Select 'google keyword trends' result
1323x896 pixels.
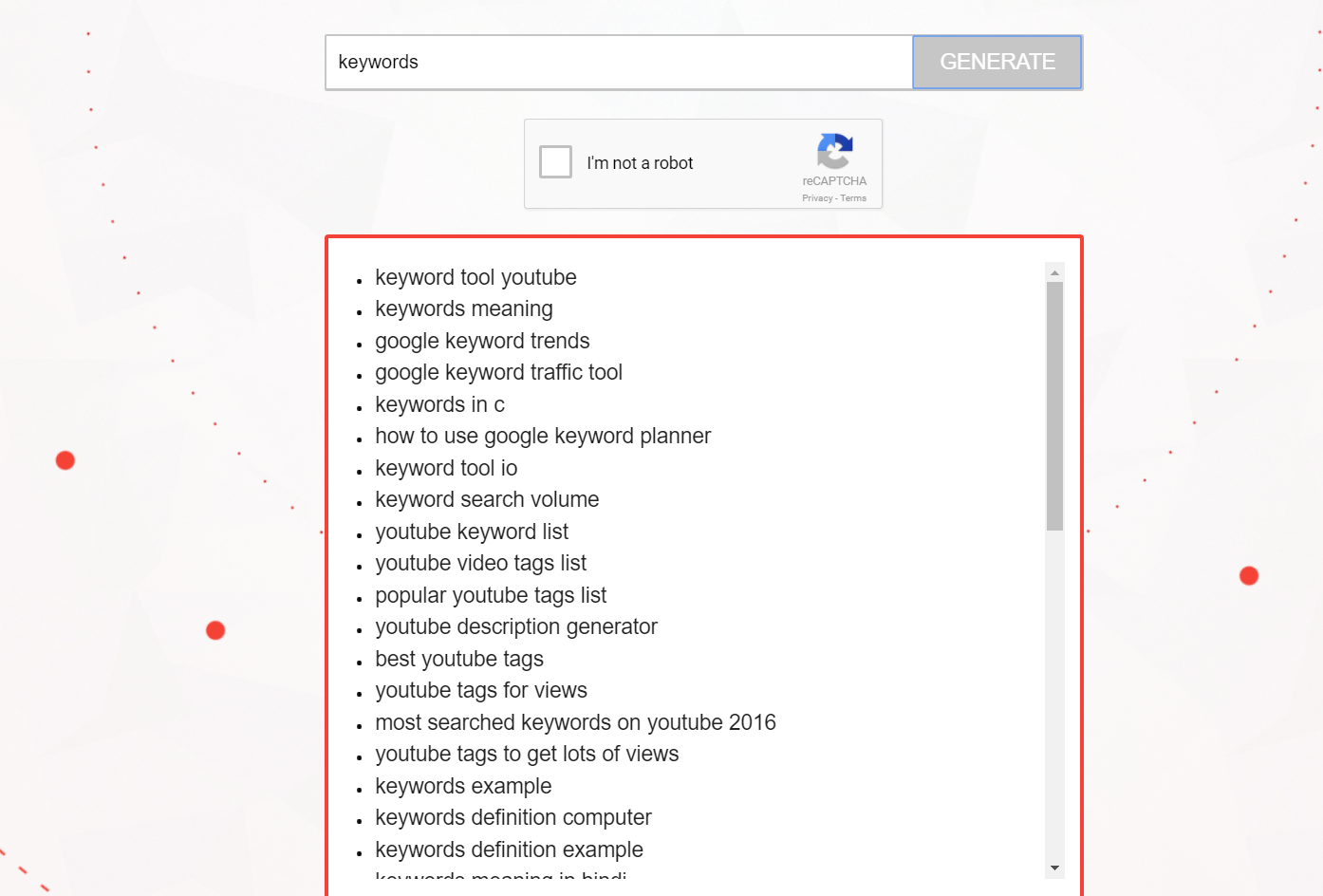(x=482, y=341)
